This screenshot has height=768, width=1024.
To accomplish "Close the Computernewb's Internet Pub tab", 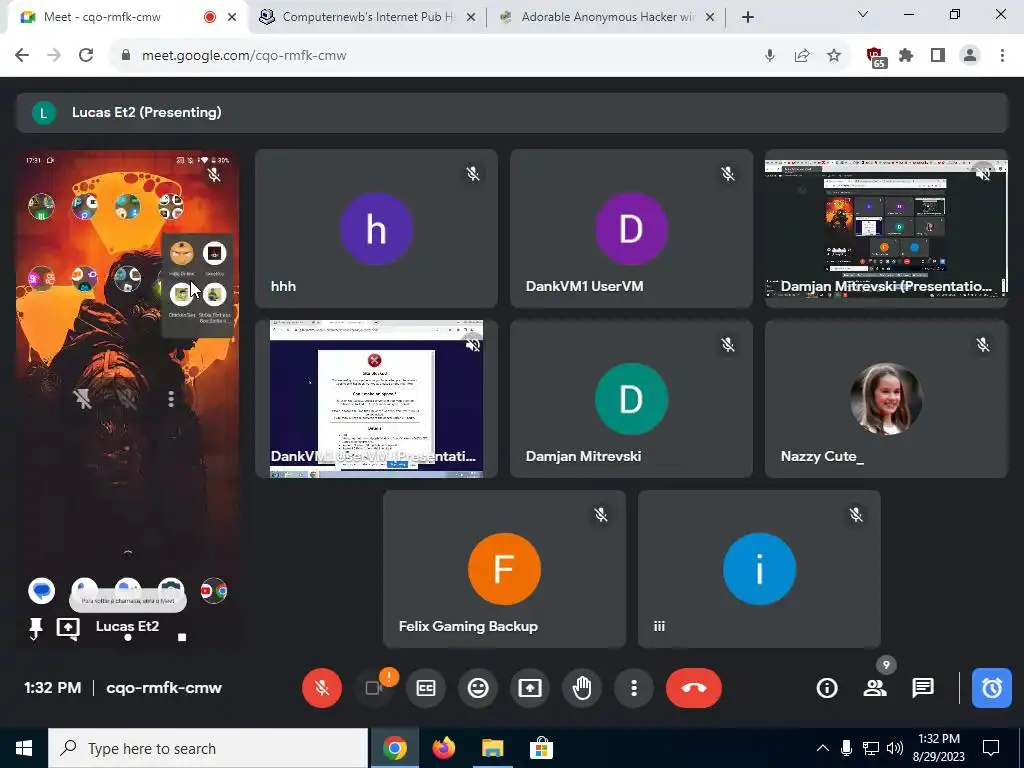I will (471, 17).
